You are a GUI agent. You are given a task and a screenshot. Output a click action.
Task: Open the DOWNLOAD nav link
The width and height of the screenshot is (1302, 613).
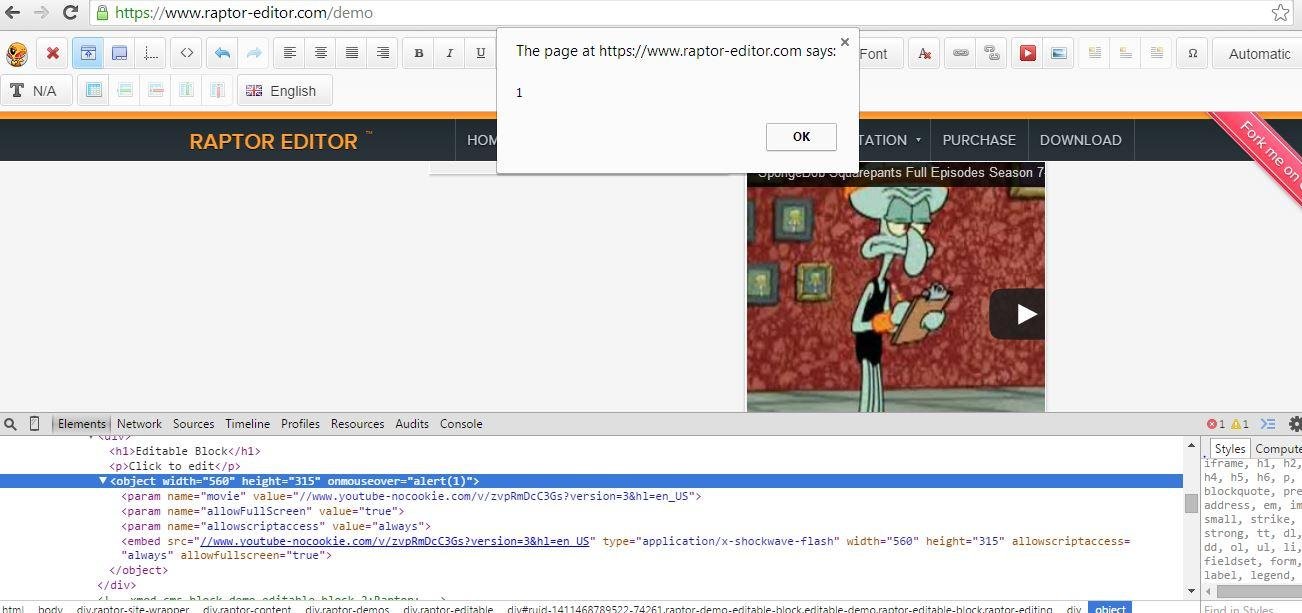[x=1080, y=140]
